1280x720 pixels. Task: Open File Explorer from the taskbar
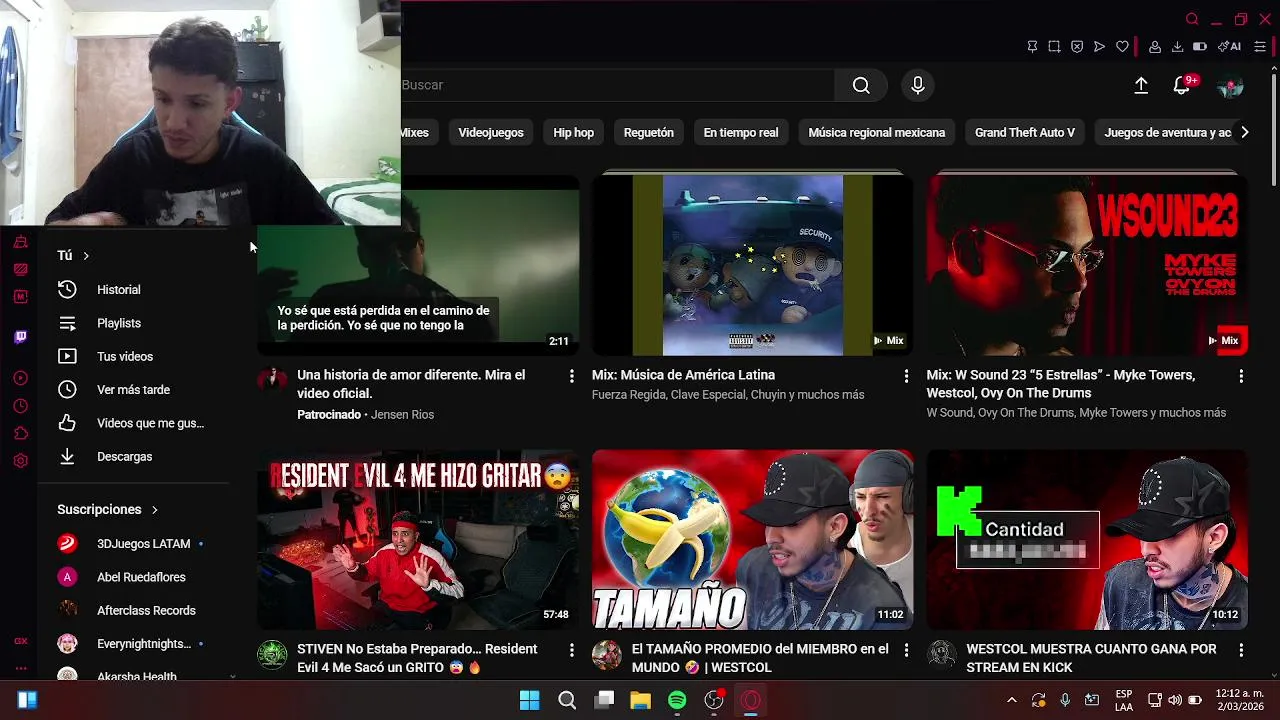coord(640,701)
